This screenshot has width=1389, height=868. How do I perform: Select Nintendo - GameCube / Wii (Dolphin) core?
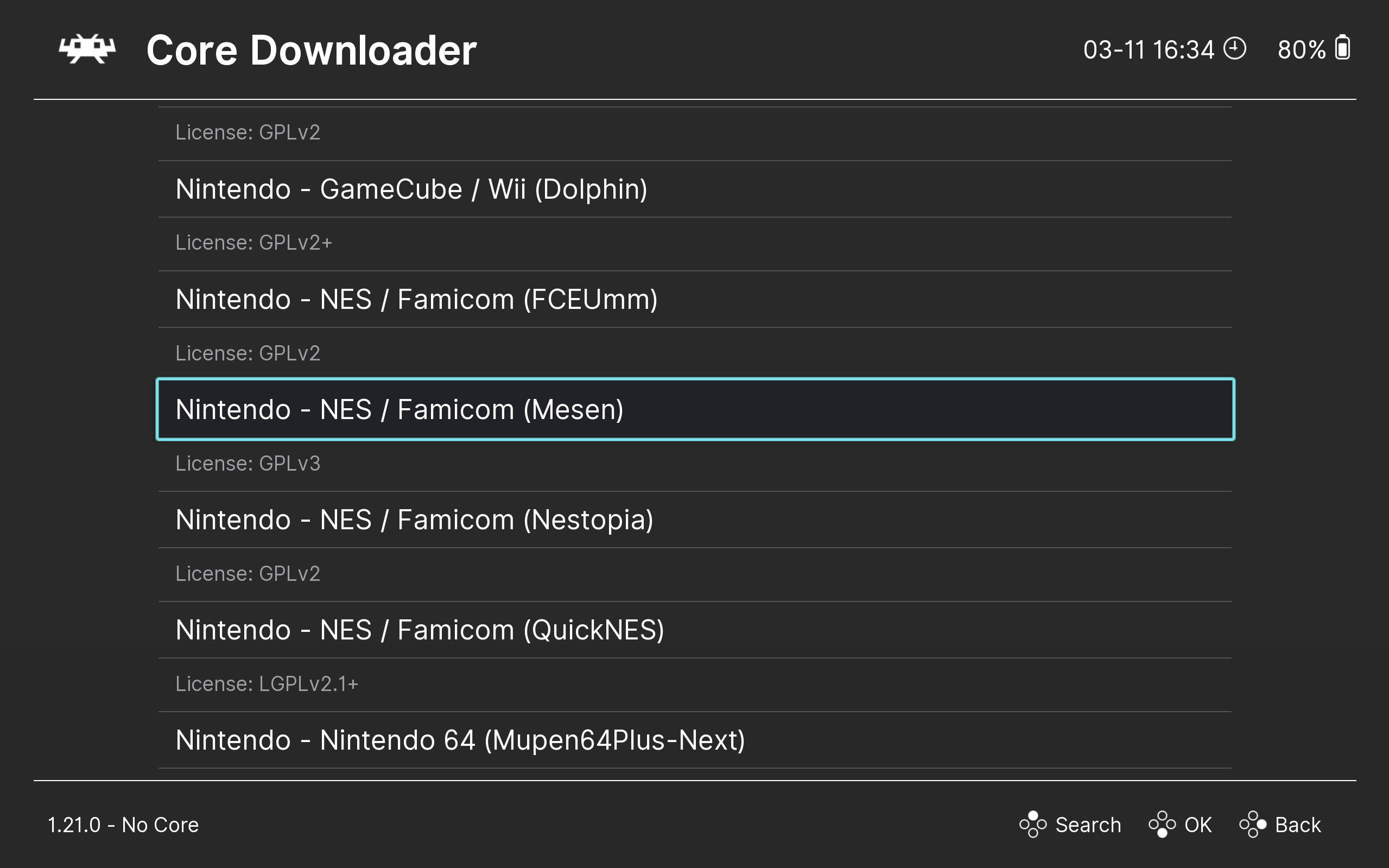coord(411,189)
